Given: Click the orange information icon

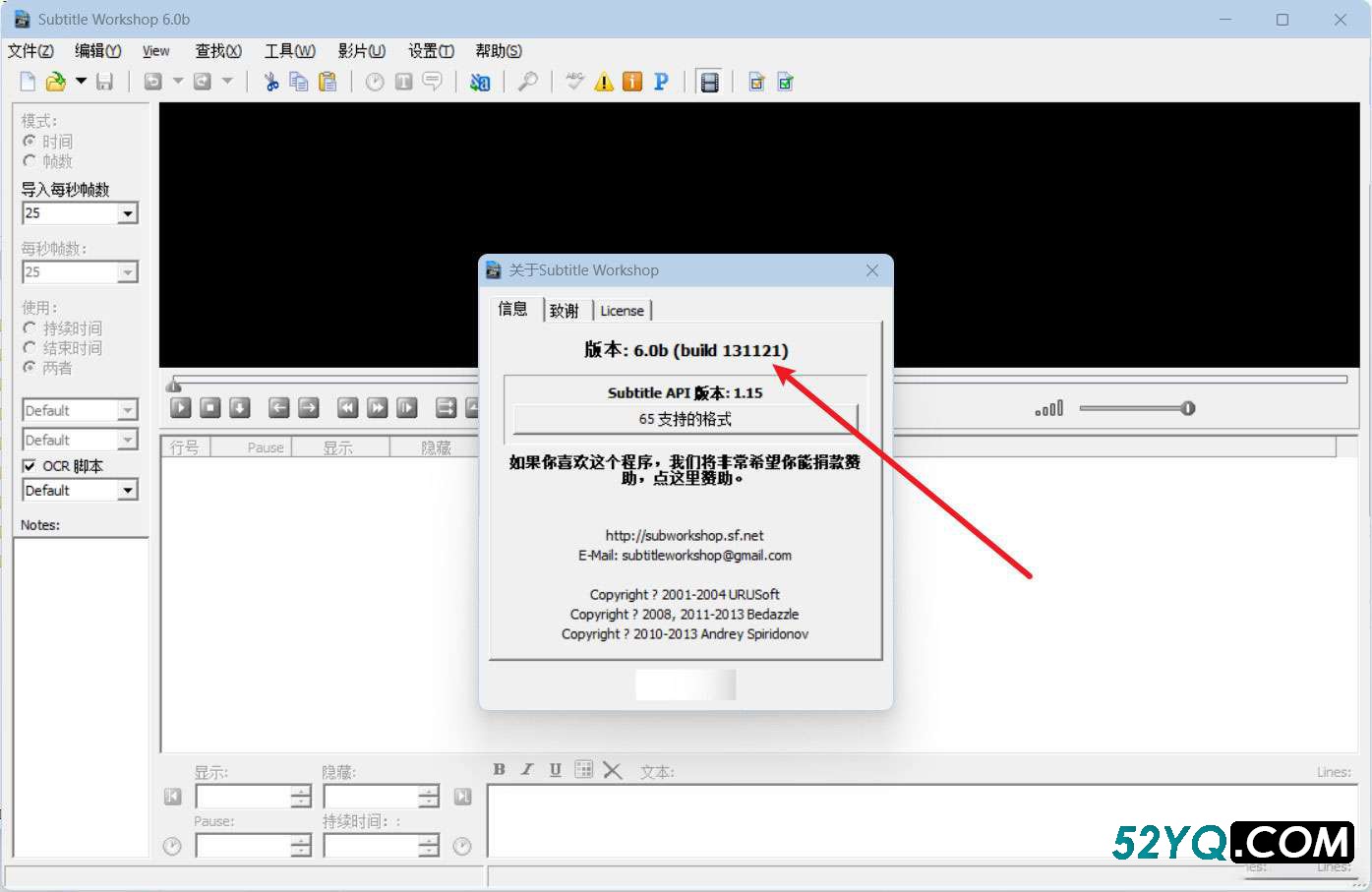Looking at the screenshot, I should point(632,82).
